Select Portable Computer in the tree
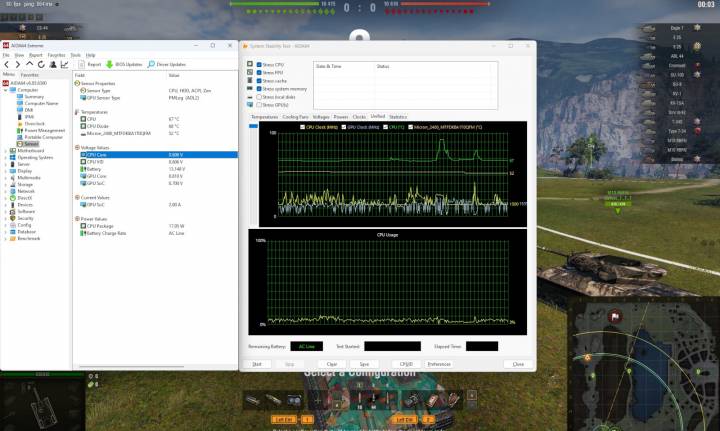Viewport: 720px width, 431px height. (x=39, y=137)
